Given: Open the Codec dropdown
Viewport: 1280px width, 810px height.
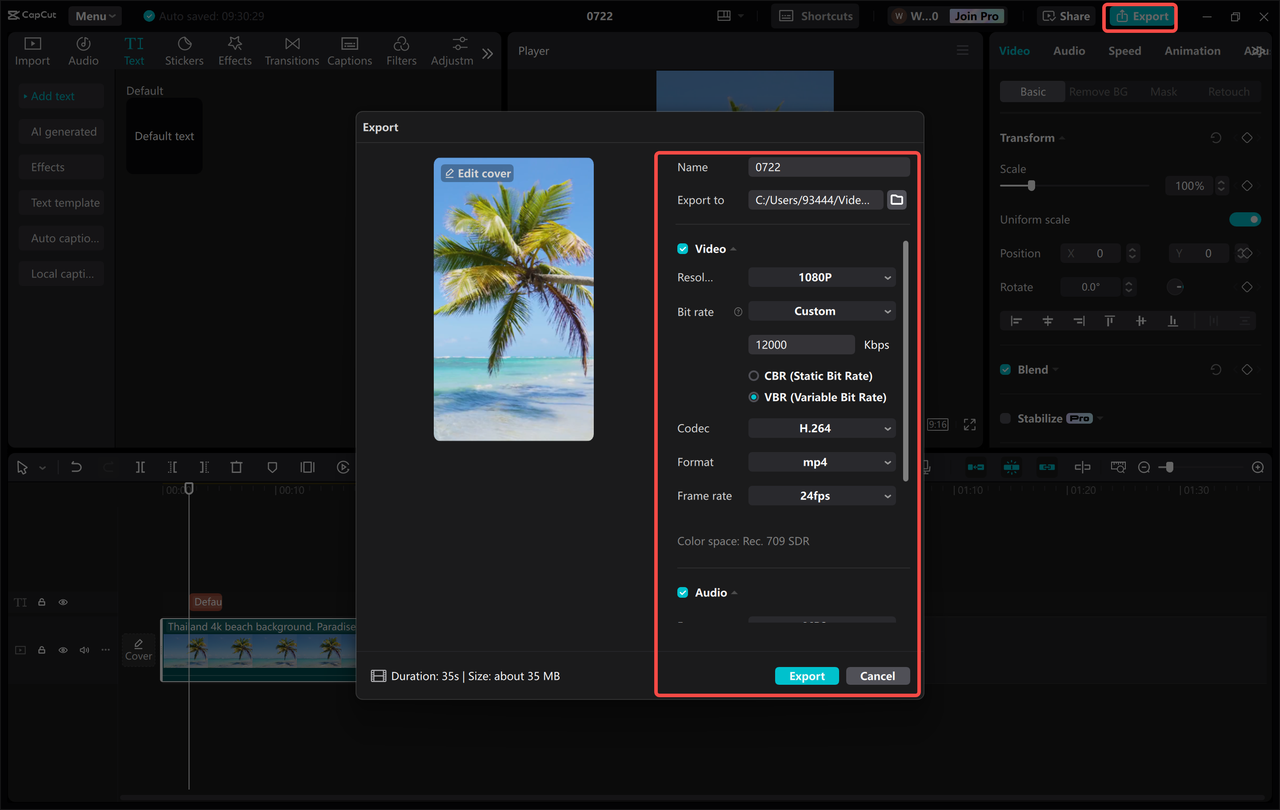Looking at the screenshot, I should pyautogui.click(x=822, y=428).
